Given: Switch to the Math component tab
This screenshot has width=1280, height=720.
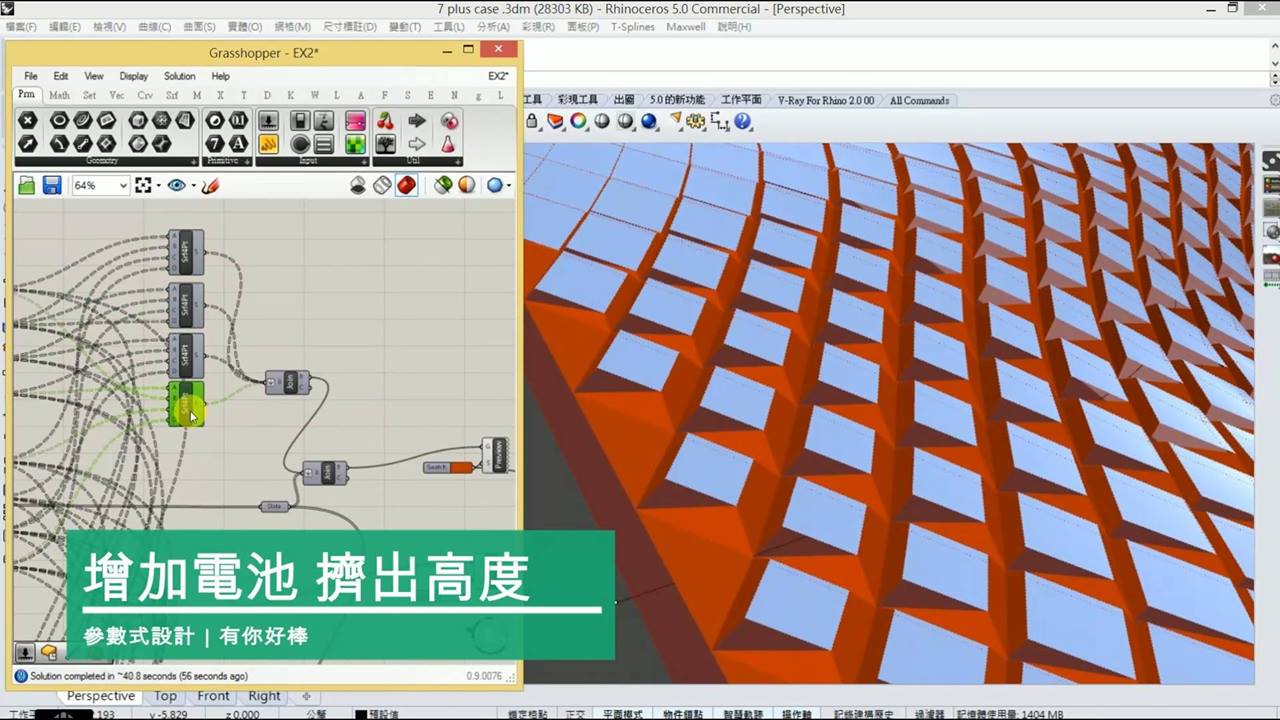Looking at the screenshot, I should pos(59,95).
